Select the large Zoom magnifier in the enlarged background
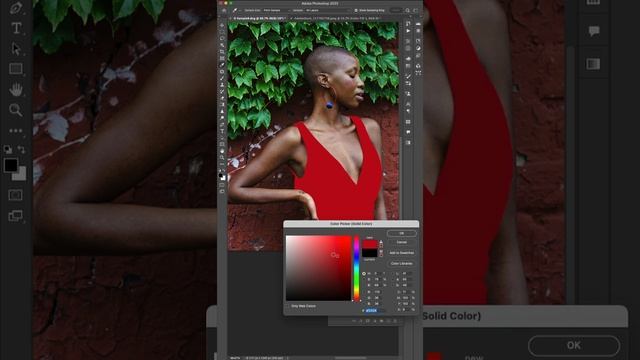This screenshot has width=640, height=360. 16,110
